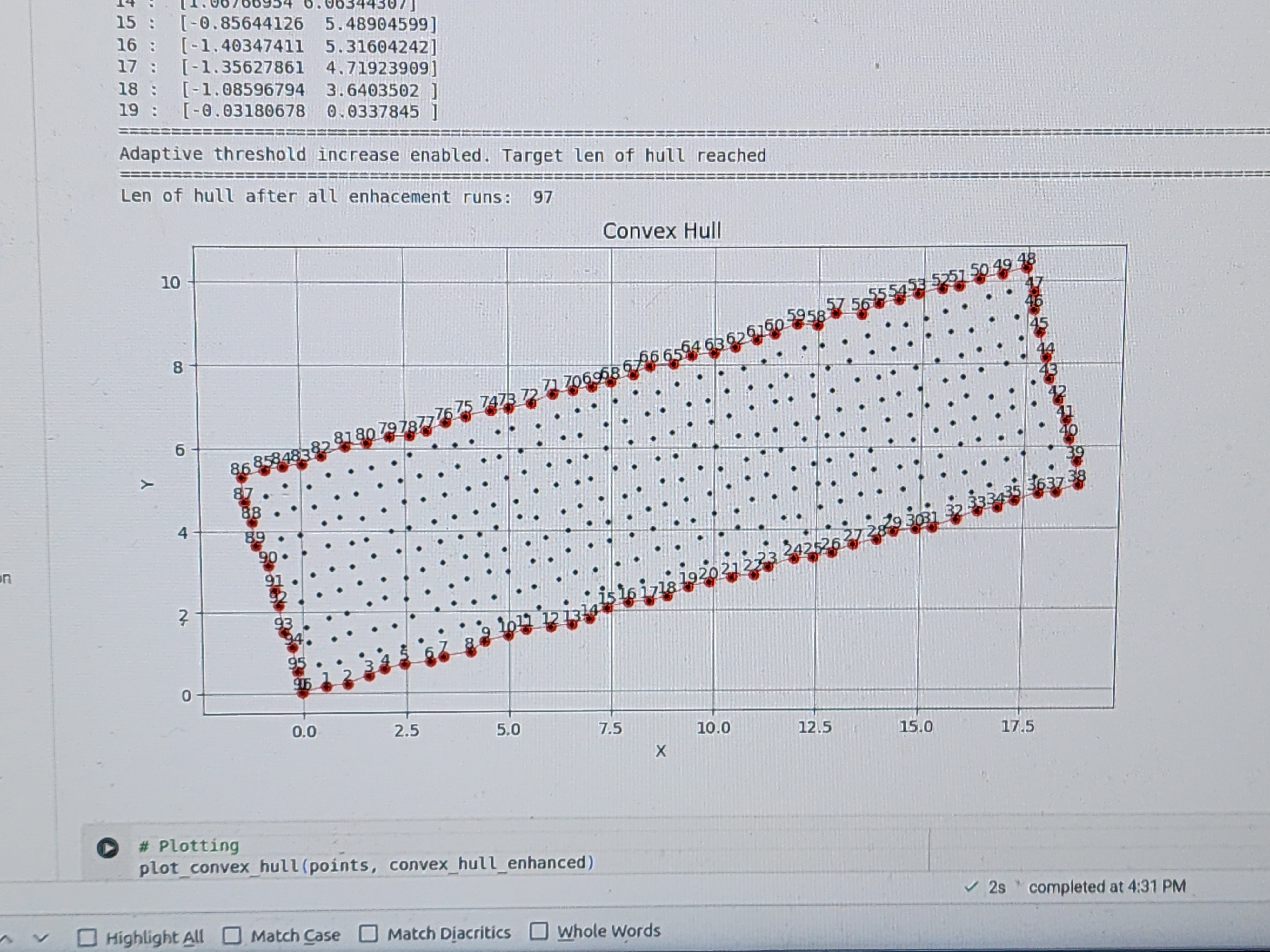The height and width of the screenshot is (952, 1270).
Task: Click the hull length value 97
Action: tap(543, 197)
